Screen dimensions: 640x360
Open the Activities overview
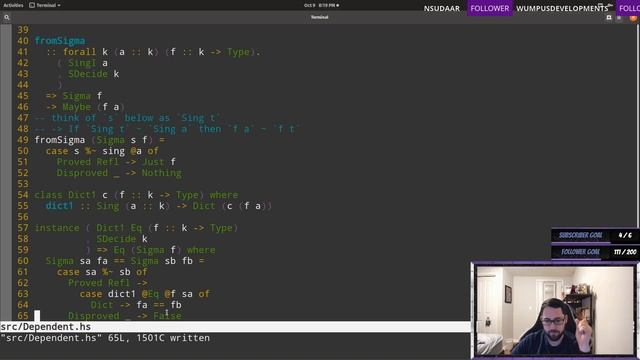tap(13, 5)
